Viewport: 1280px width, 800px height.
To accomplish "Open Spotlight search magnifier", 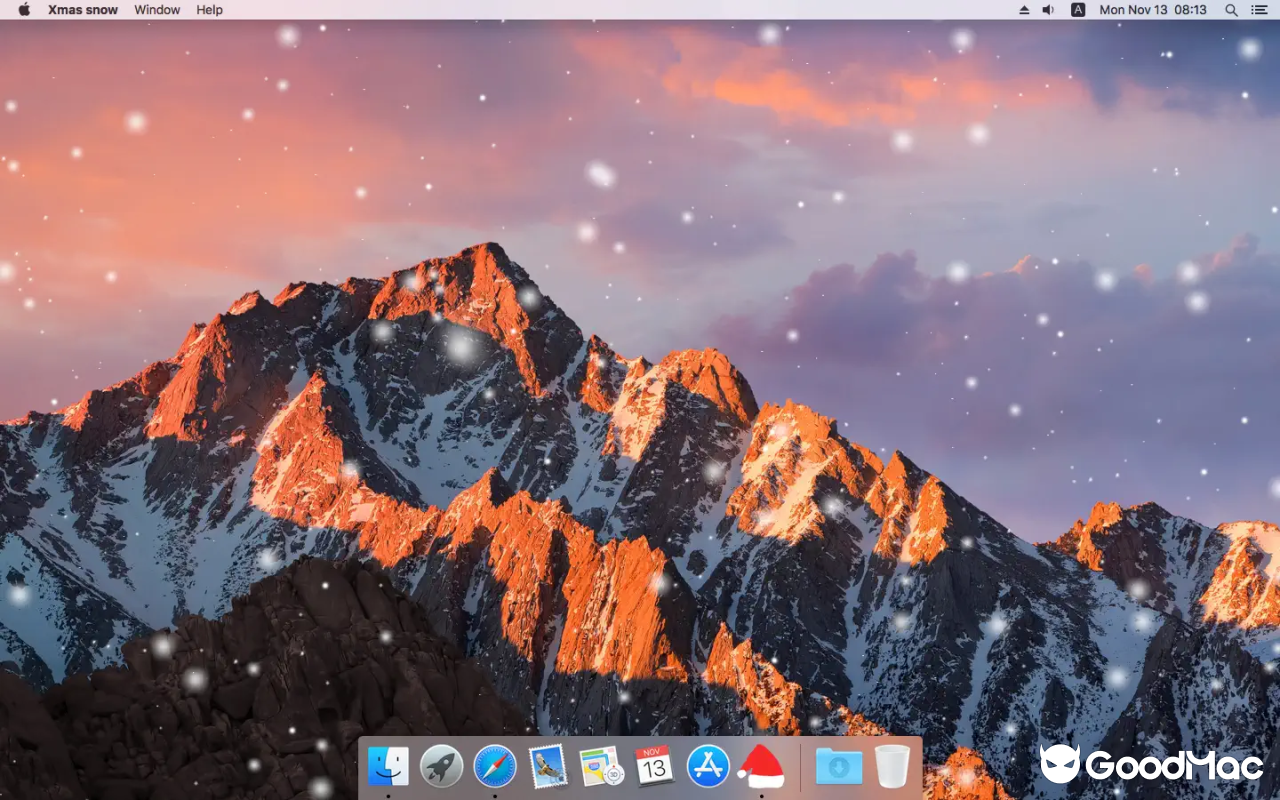I will tap(1231, 10).
